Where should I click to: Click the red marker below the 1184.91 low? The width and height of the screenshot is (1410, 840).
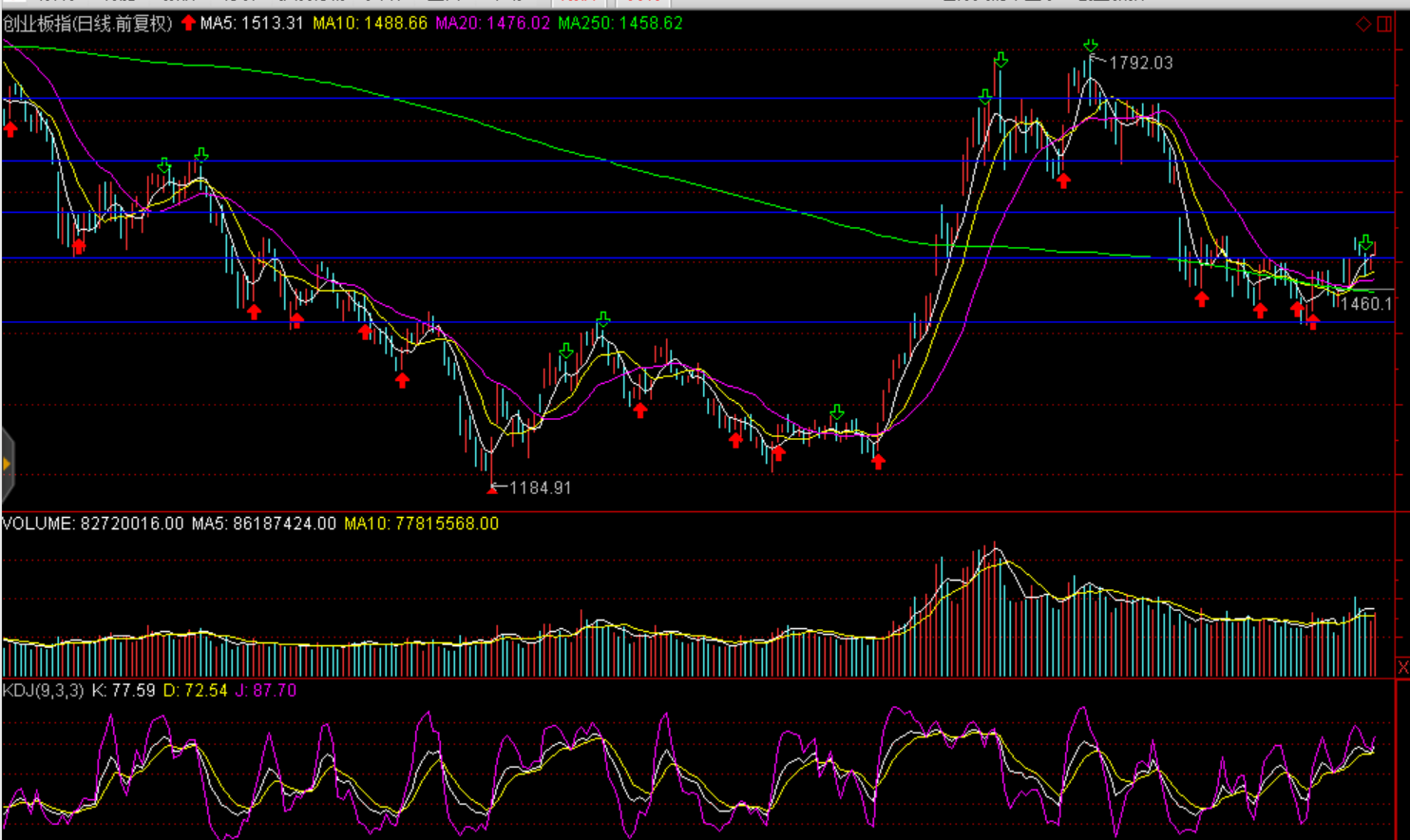[x=491, y=489]
